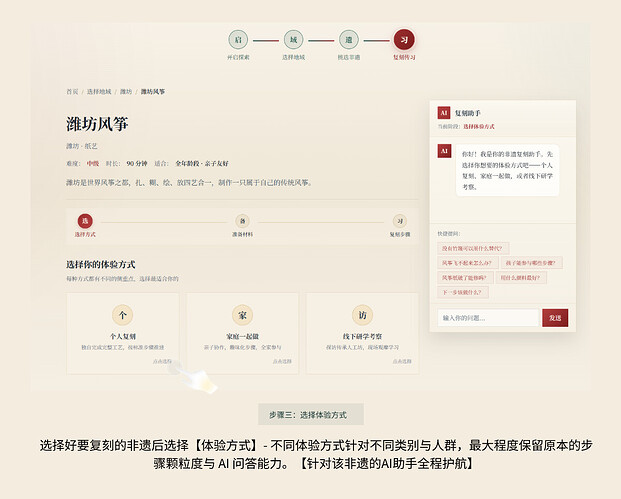Click the assistant greeting message bubble
This screenshot has height=499, width=621.
click(x=507, y=170)
